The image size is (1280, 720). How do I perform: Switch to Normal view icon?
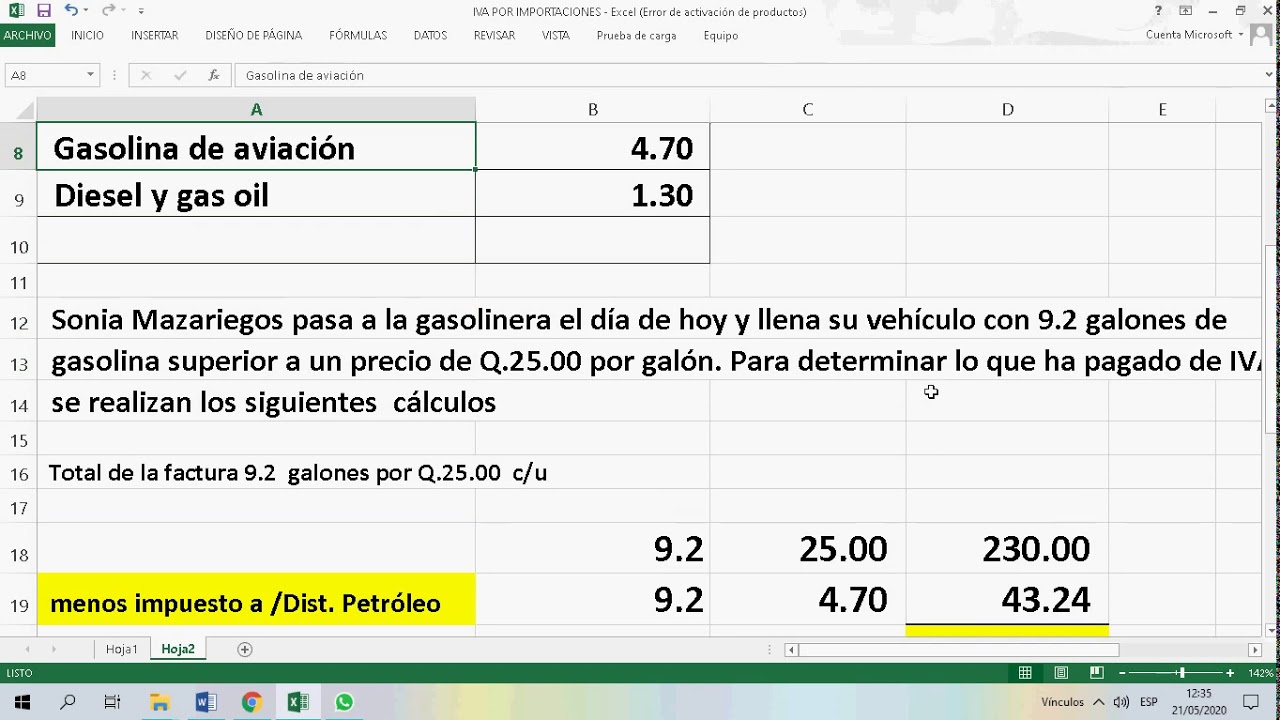pyautogui.click(x=1025, y=673)
